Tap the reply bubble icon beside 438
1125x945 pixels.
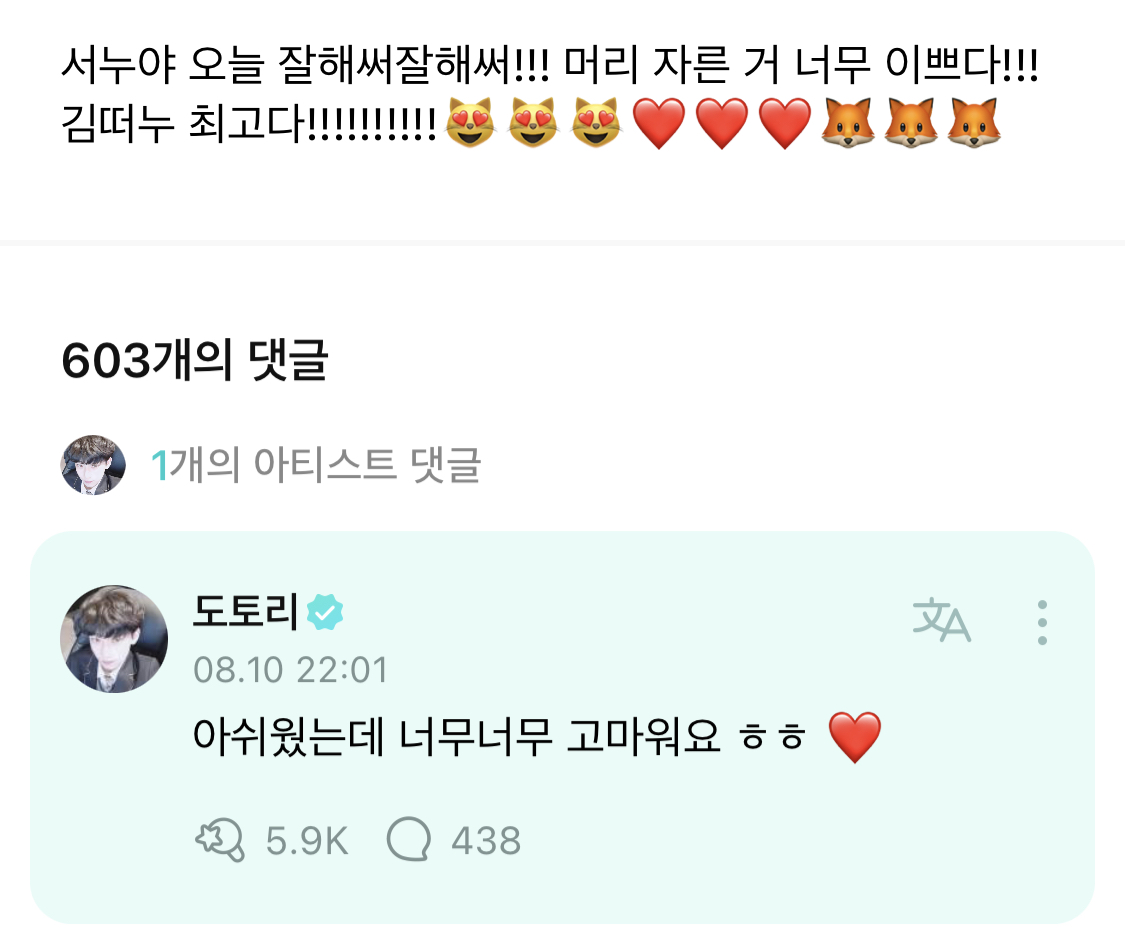[407, 840]
